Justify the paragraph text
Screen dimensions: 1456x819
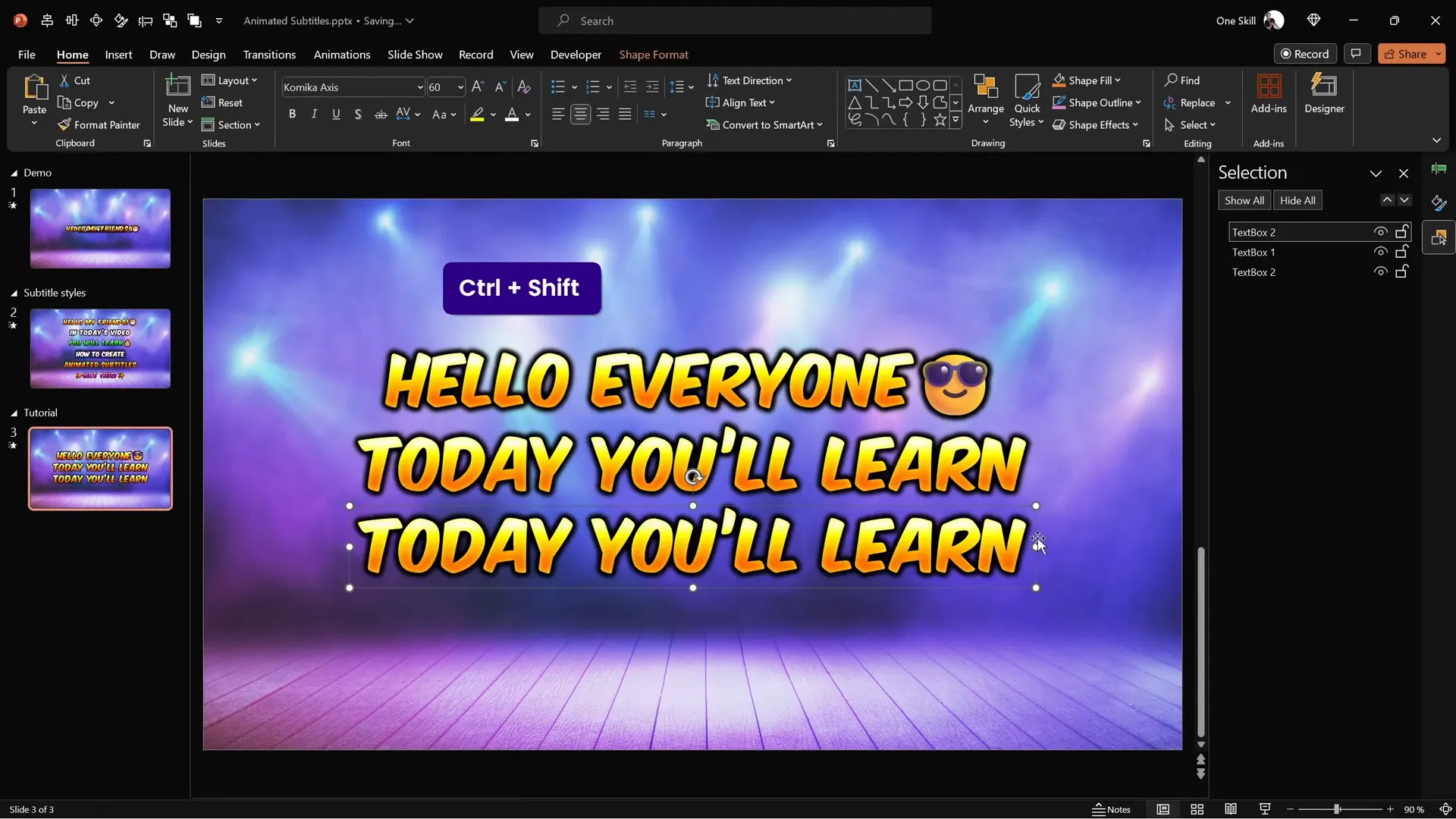tap(625, 114)
